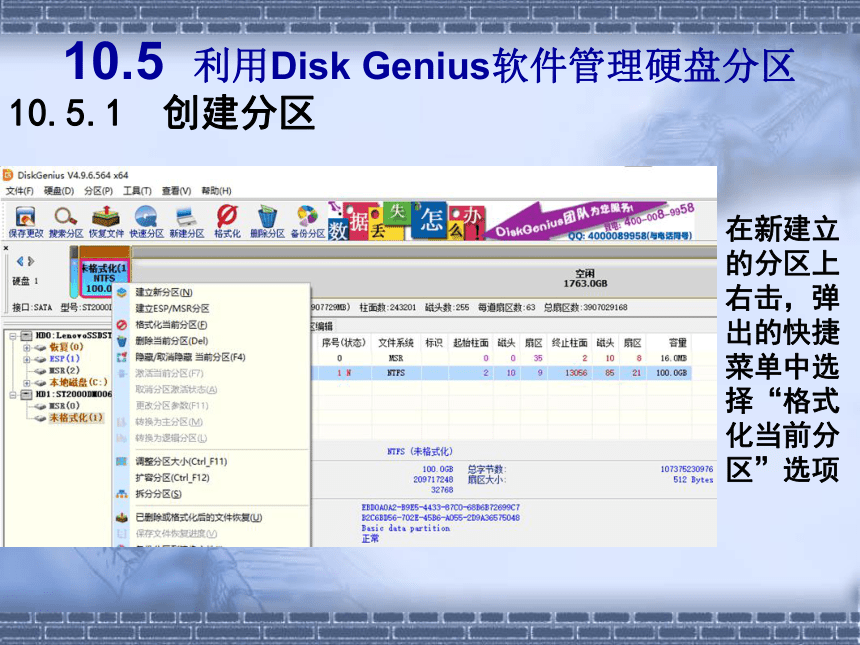This screenshot has height=645, width=860.
Task: Go to next disk with right arrow
Action: (x=31, y=262)
